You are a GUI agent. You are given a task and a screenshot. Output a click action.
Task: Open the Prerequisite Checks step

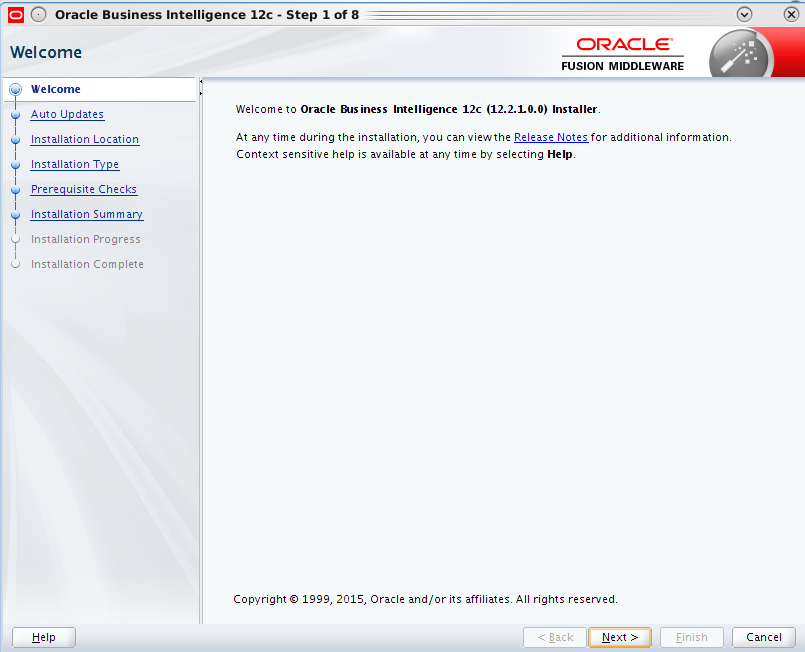click(x=84, y=189)
